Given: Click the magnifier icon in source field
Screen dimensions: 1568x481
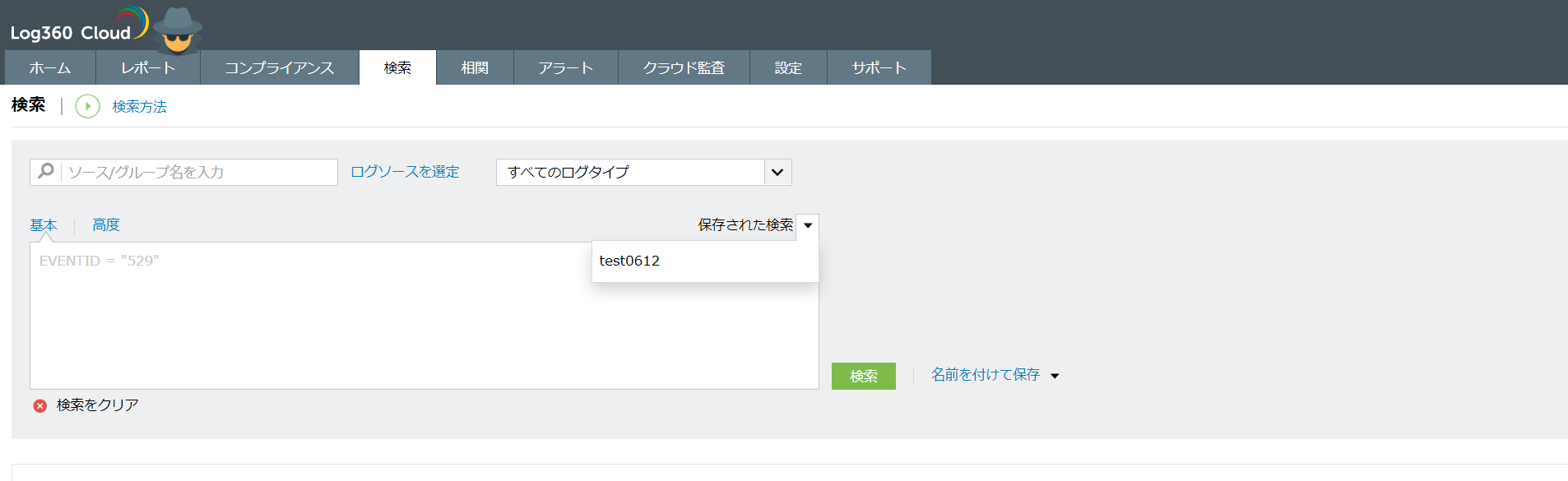Looking at the screenshot, I should pos(46,171).
